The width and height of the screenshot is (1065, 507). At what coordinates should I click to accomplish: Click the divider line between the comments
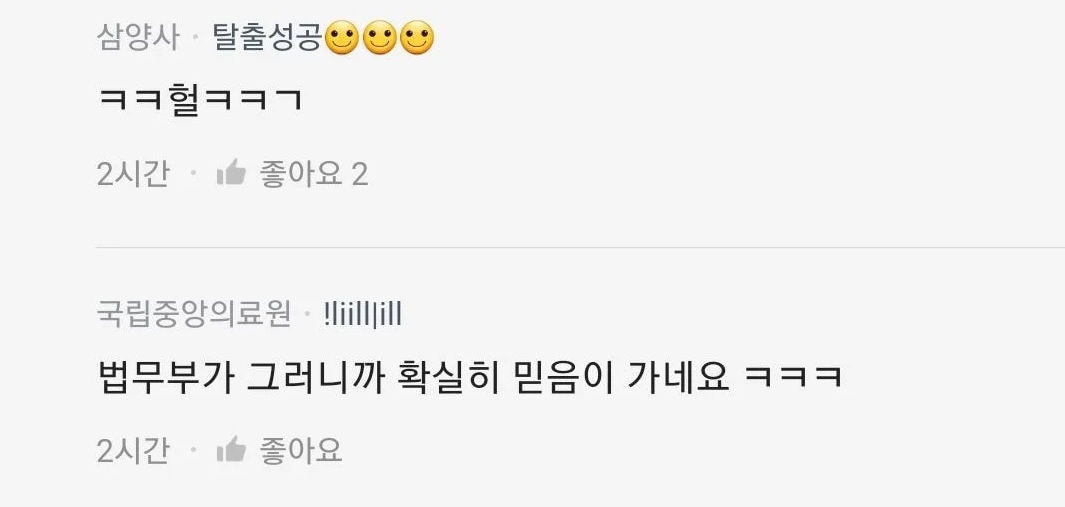click(x=580, y=248)
